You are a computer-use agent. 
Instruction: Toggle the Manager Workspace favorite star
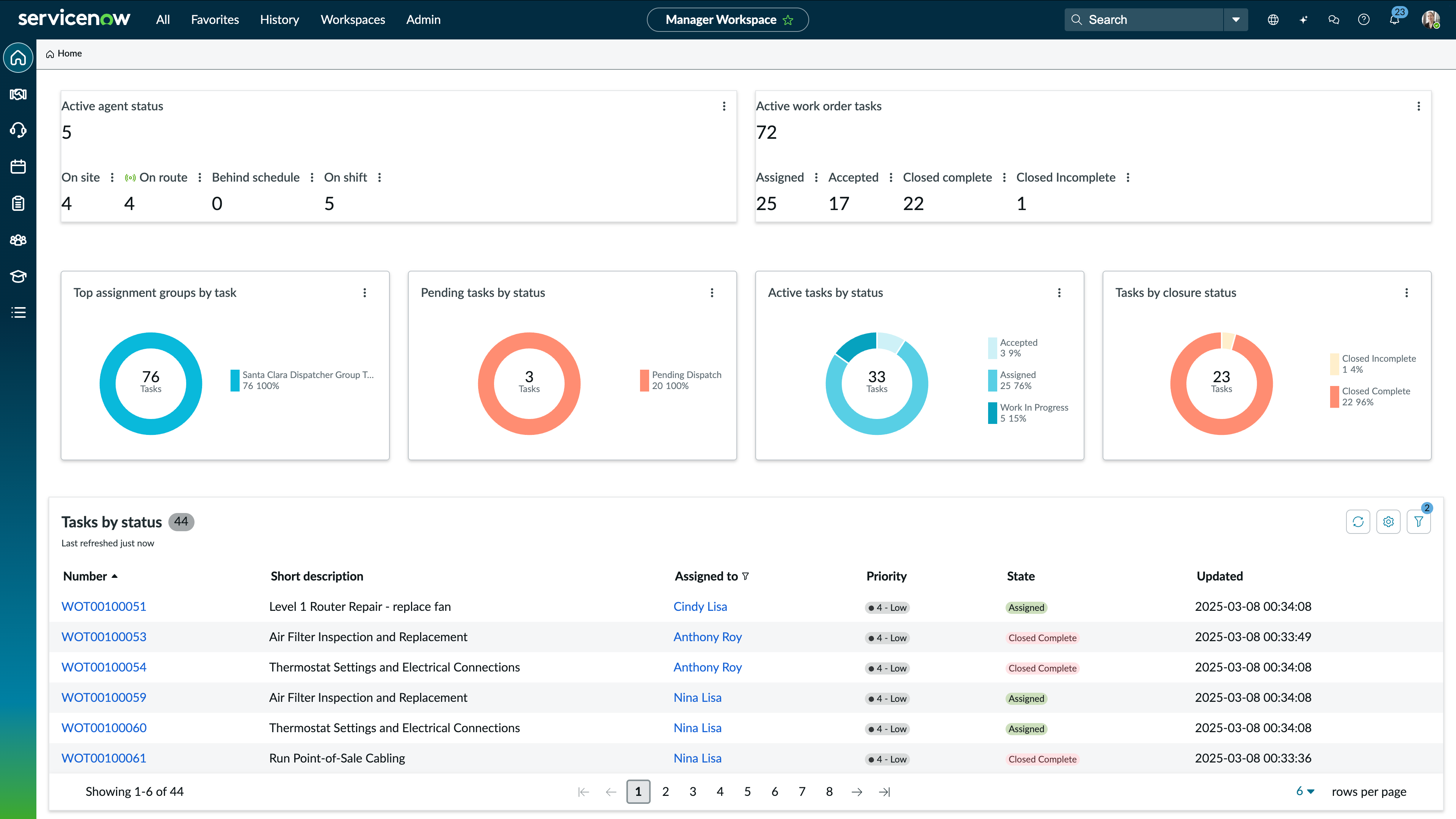pos(788,20)
